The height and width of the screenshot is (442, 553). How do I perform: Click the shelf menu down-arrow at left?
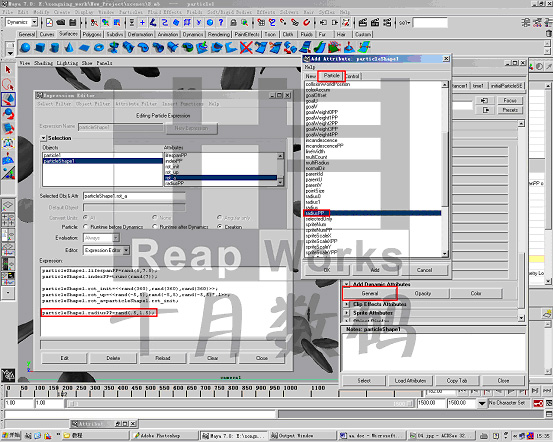(10, 53)
